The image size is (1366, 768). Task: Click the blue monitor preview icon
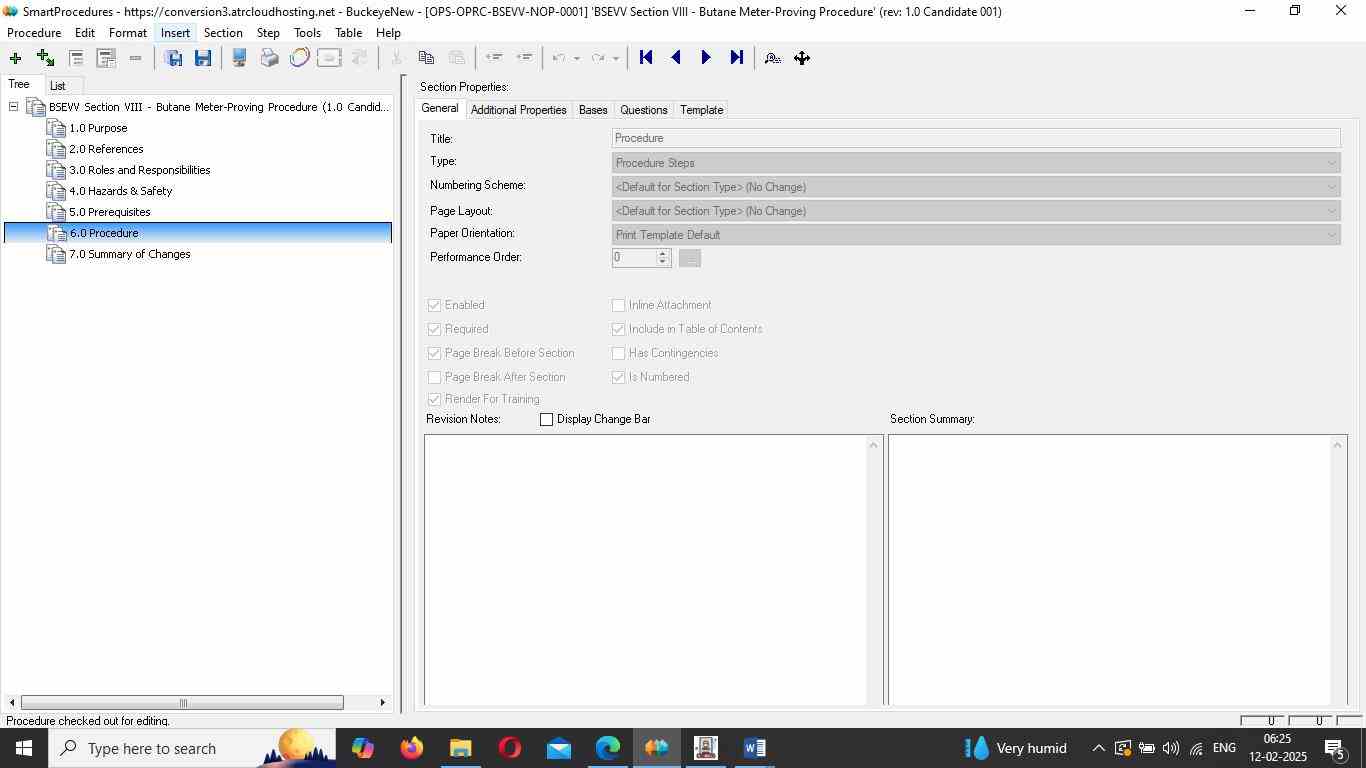pyautogui.click(x=239, y=58)
